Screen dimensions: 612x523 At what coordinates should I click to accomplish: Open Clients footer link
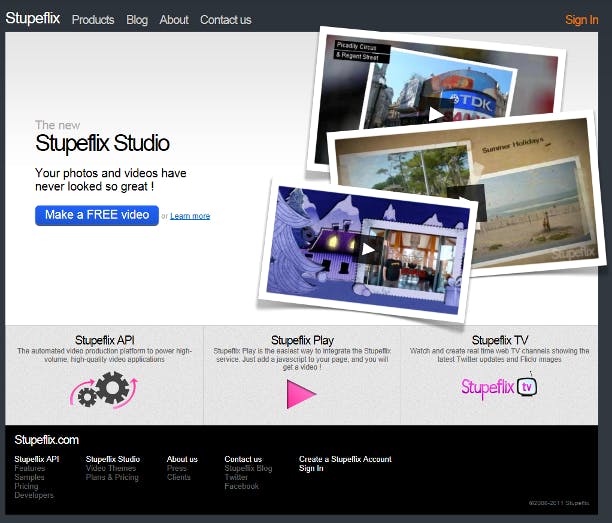179,477
